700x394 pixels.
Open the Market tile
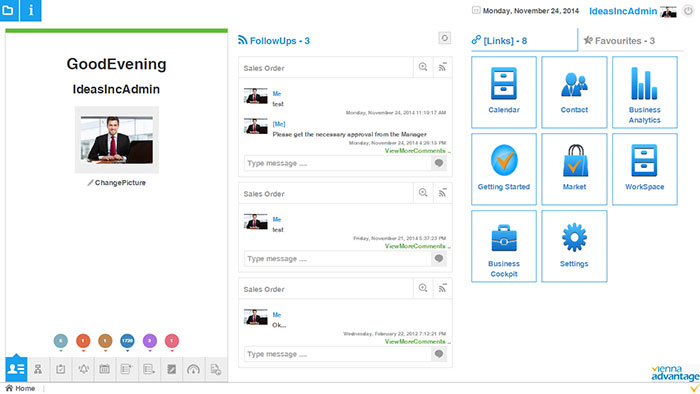tap(574, 169)
